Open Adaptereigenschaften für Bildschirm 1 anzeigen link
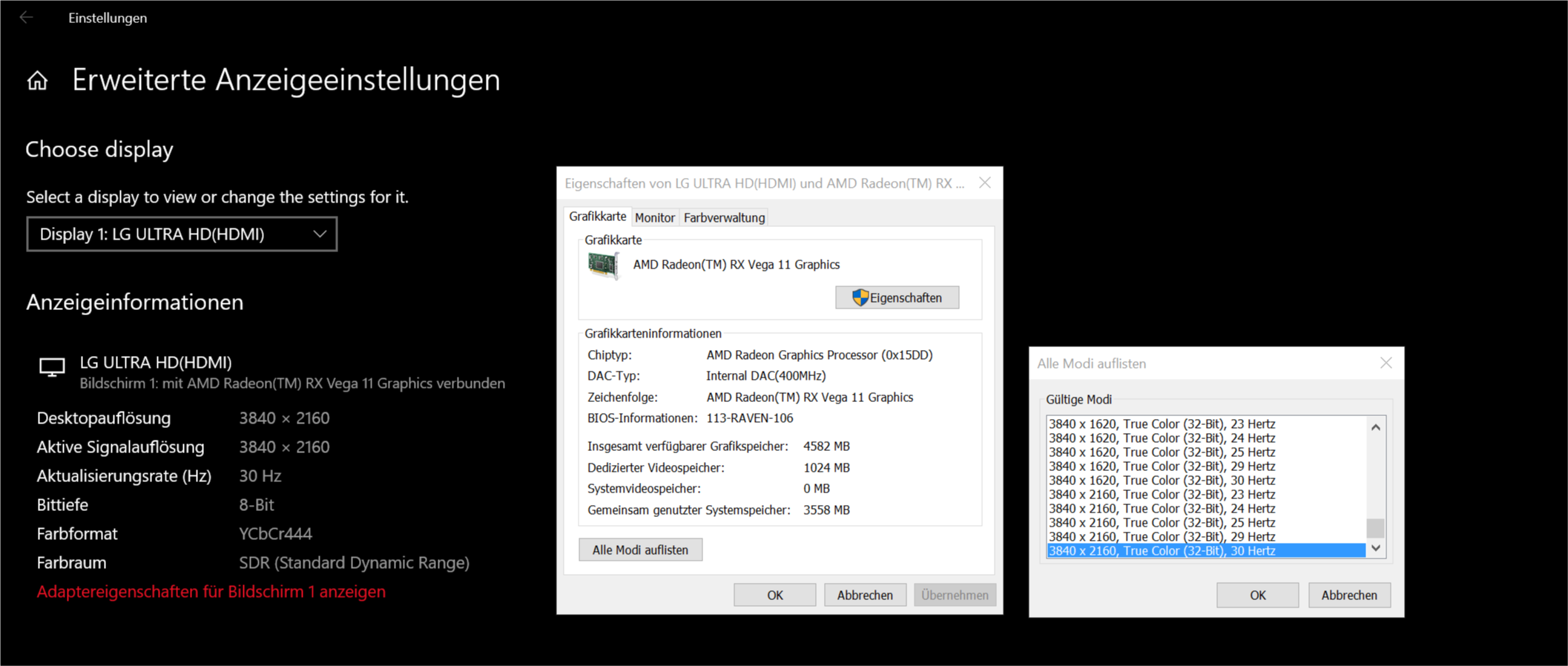1568x666 pixels. [x=211, y=592]
